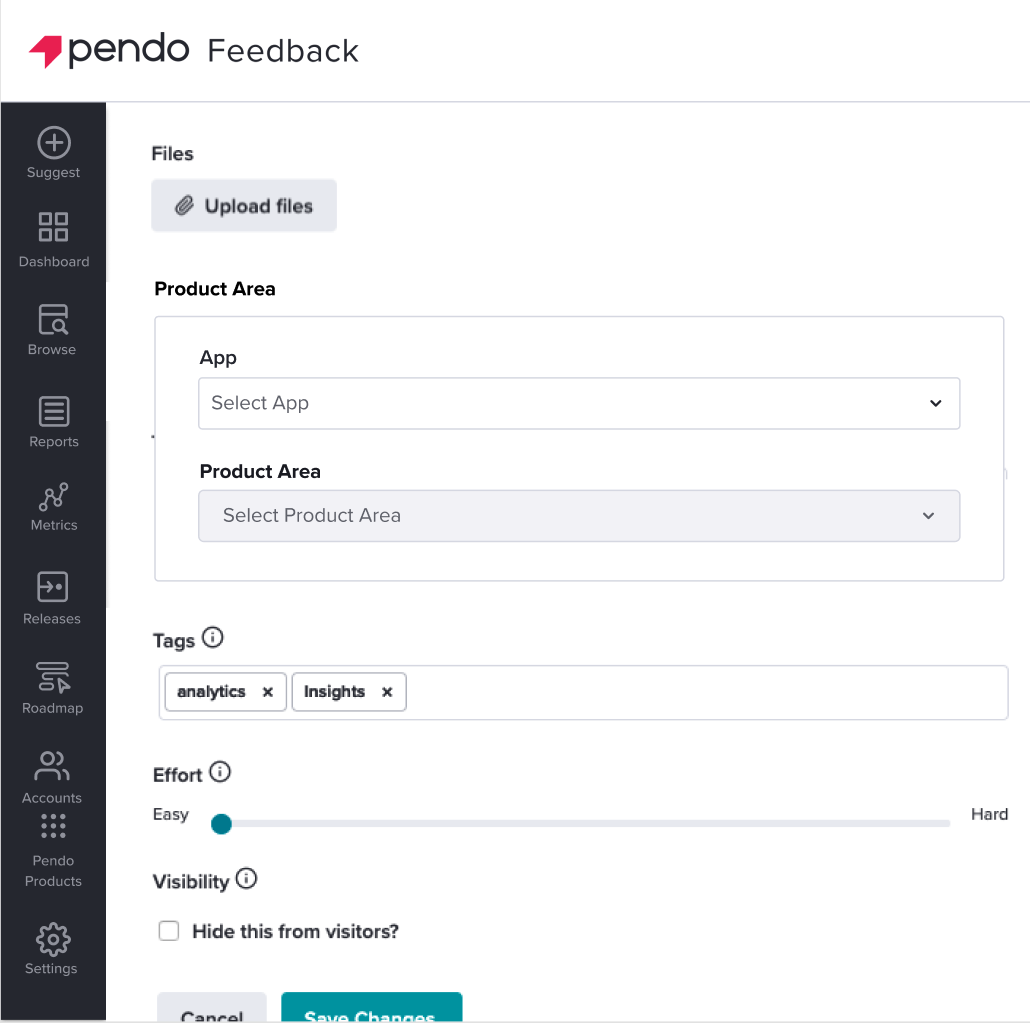This screenshot has height=1023, width=1030.
Task: Go to the Dashboard grid icon
Action: click(53, 227)
